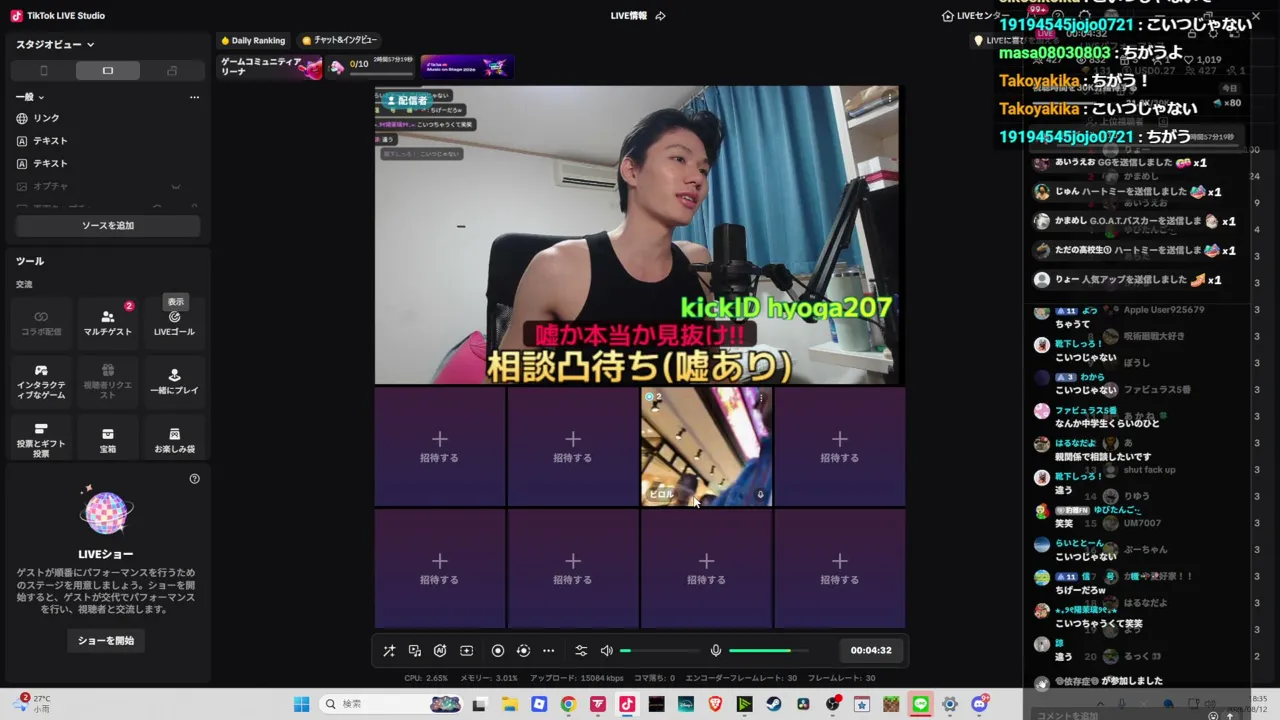Collapse the 一般 scene chevron

[x=41, y=97]
